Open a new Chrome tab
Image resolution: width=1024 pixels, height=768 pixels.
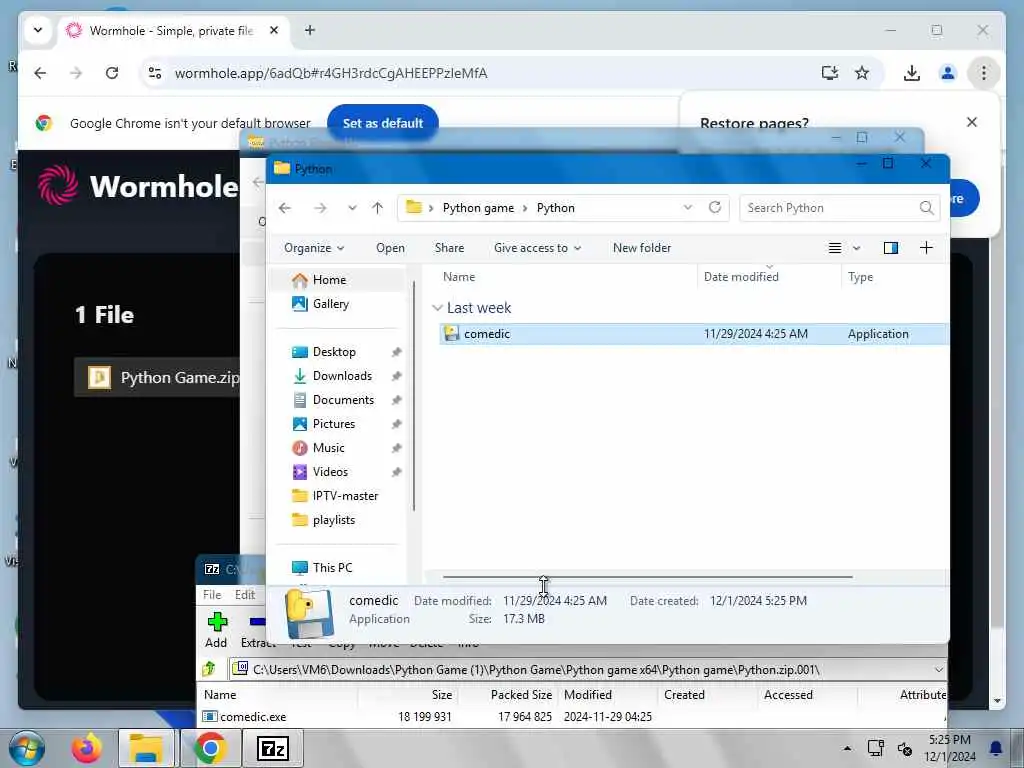(310, 30)
